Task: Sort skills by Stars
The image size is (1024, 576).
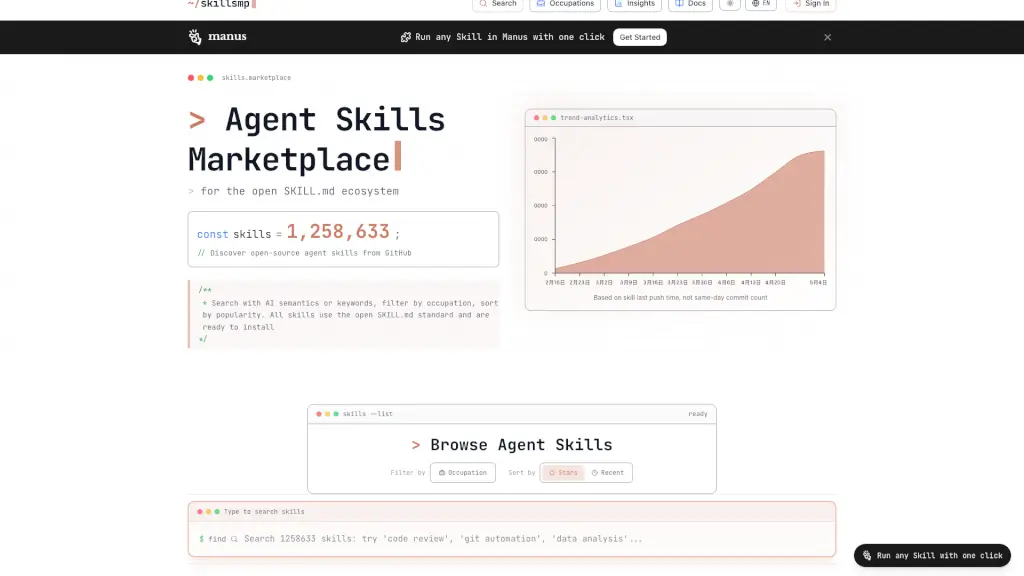Action: coord(563,472)
